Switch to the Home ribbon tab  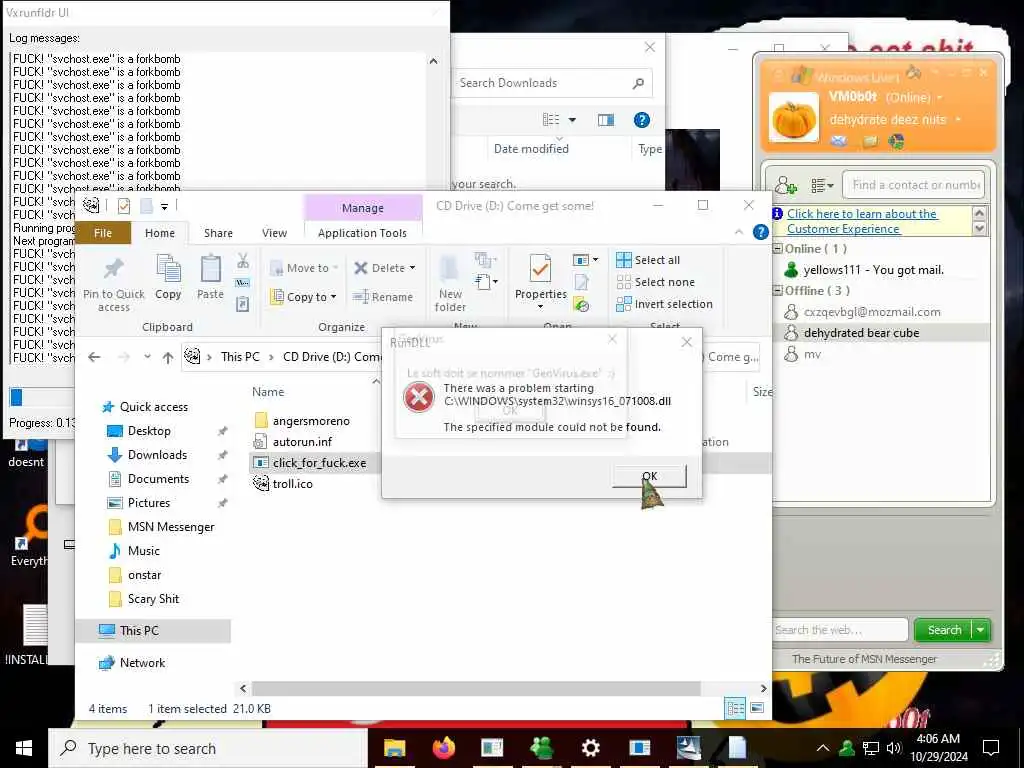coord(159,232)
